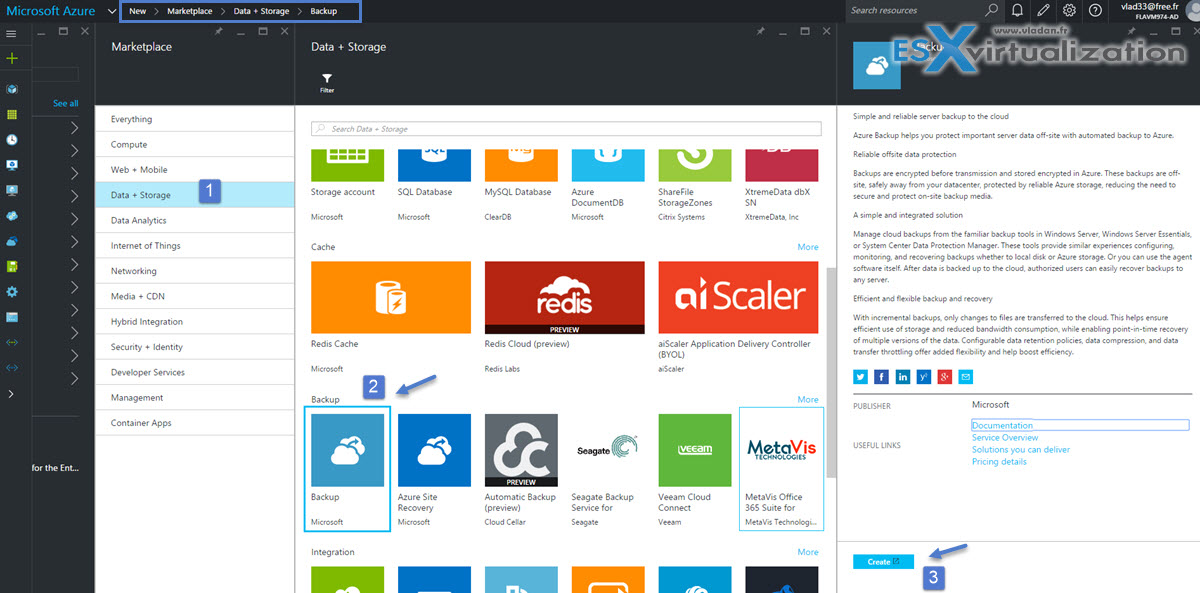Share on Twitter icon
Viewport: 1200px width, 593px height.
[860, 376]
